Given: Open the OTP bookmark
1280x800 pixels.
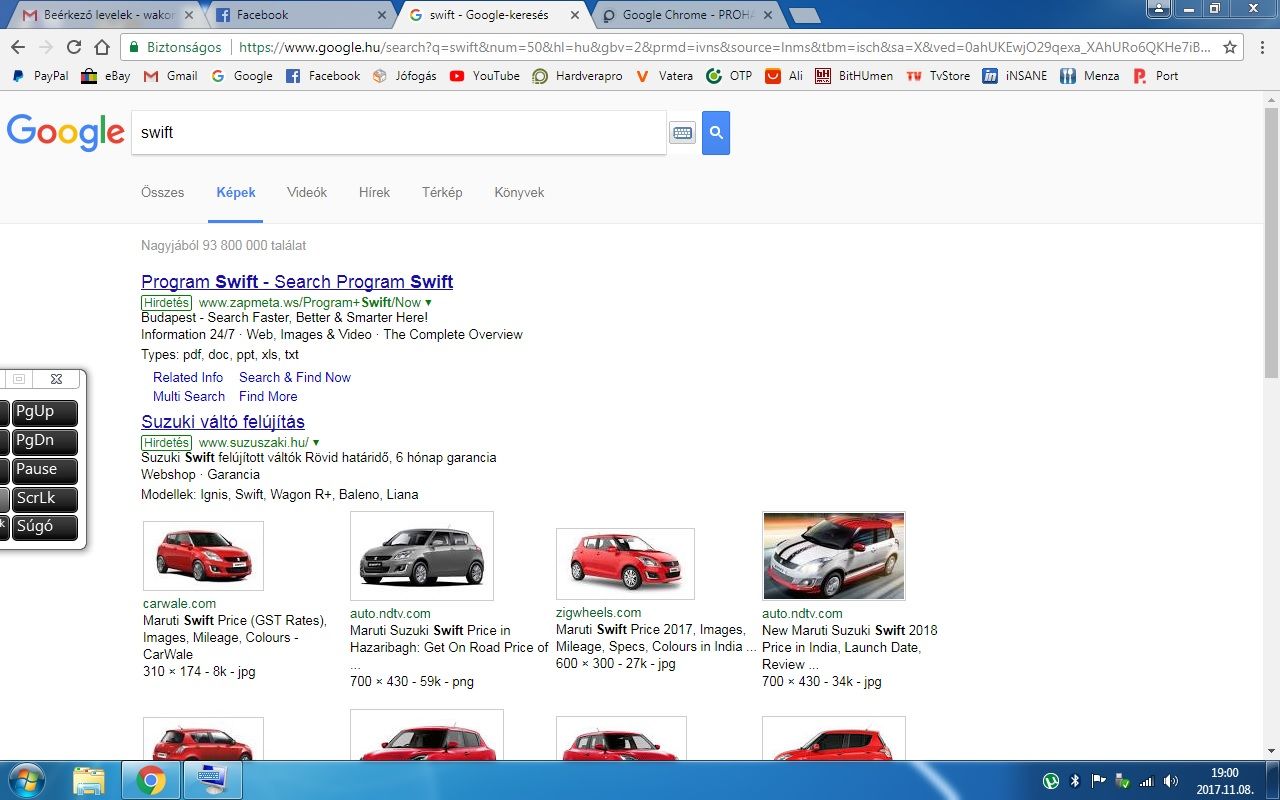Looking at the screenshot, I should (x=729, y=76).
